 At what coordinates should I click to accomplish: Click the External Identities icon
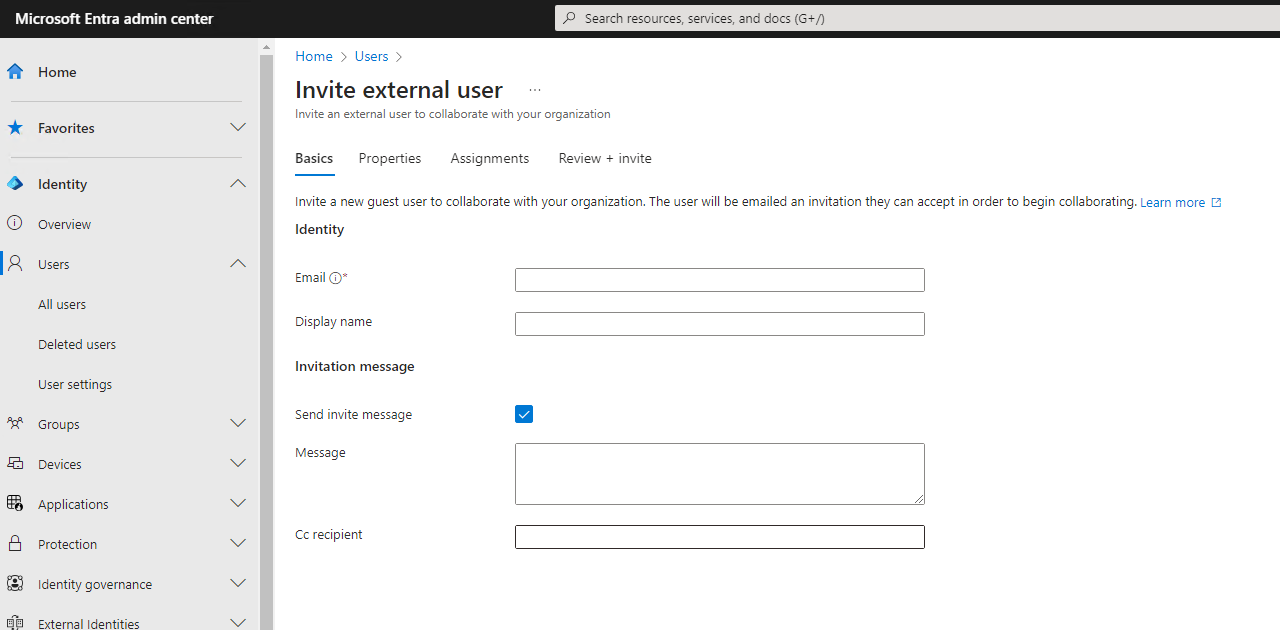[x=15, y=624]
